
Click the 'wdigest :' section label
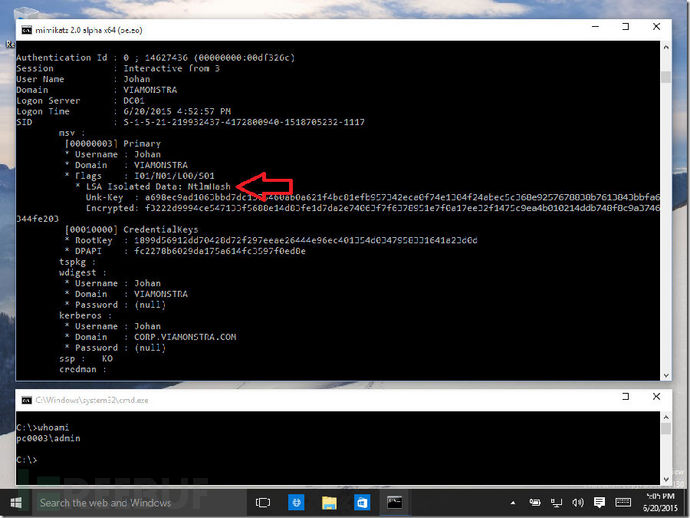(x=83, y=272)
